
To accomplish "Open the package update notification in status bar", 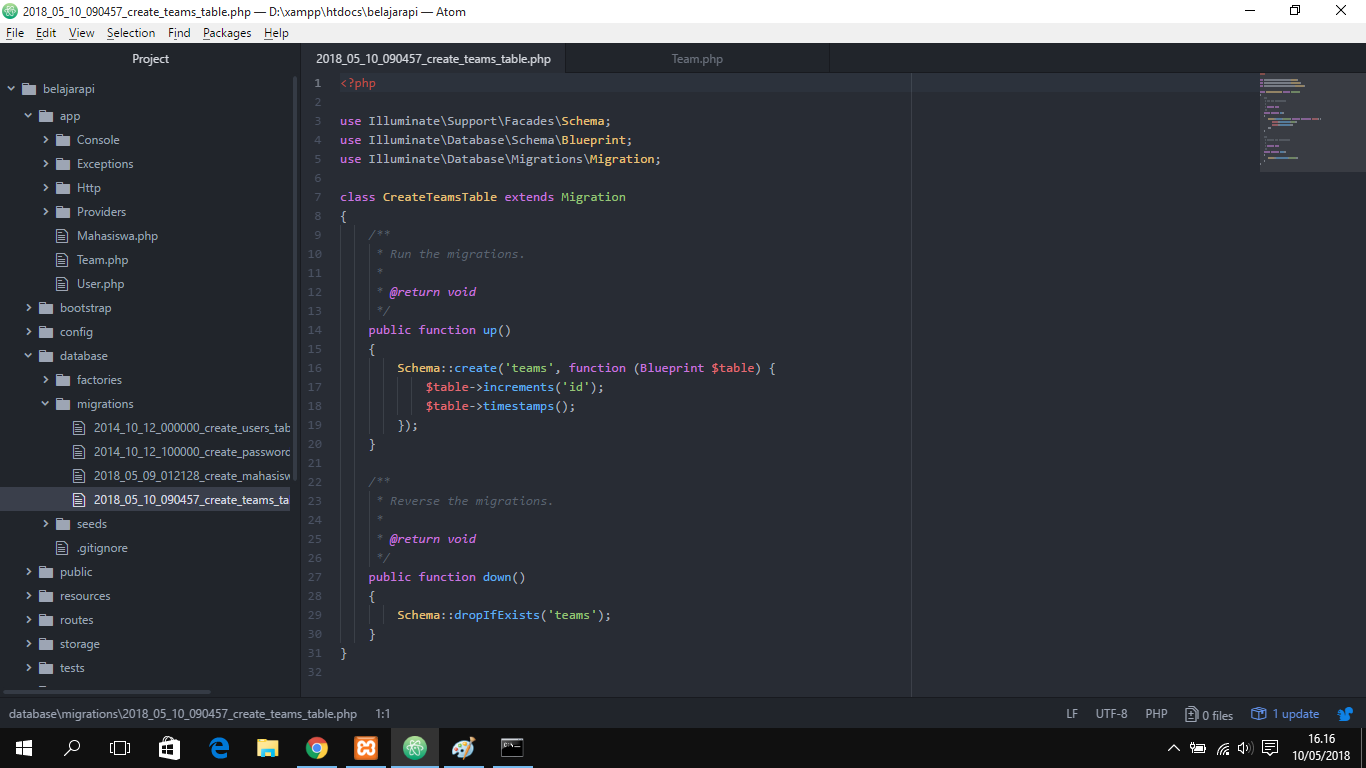I will tap(1285, 713).
